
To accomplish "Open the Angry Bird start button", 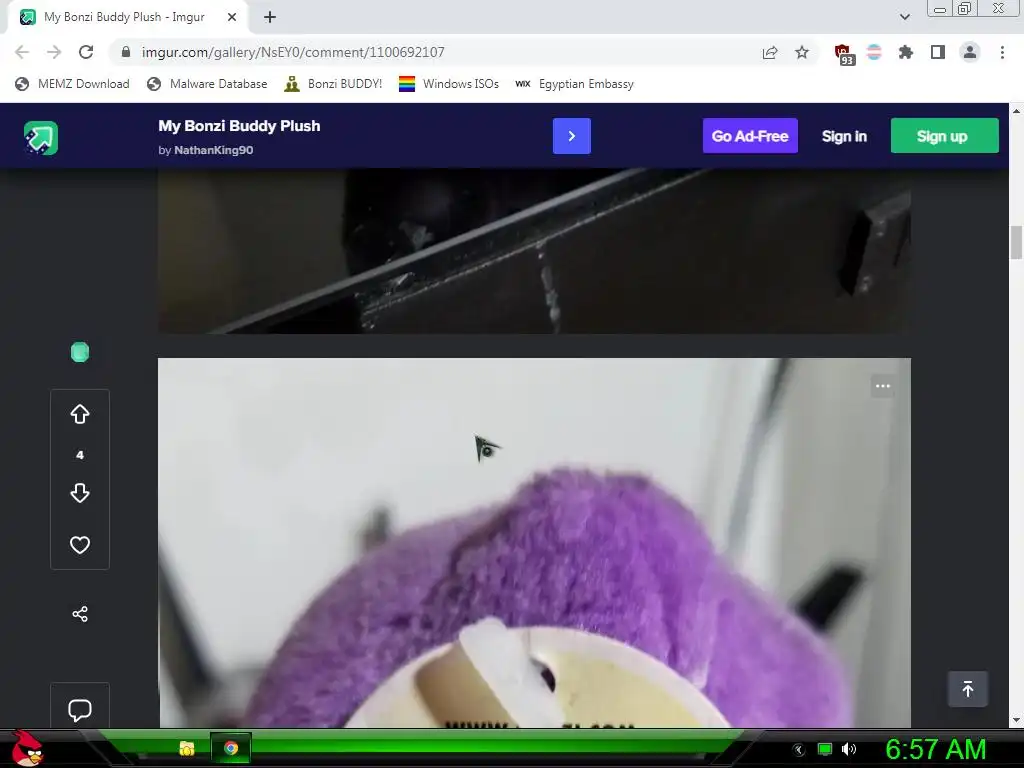I will point(27,748).
